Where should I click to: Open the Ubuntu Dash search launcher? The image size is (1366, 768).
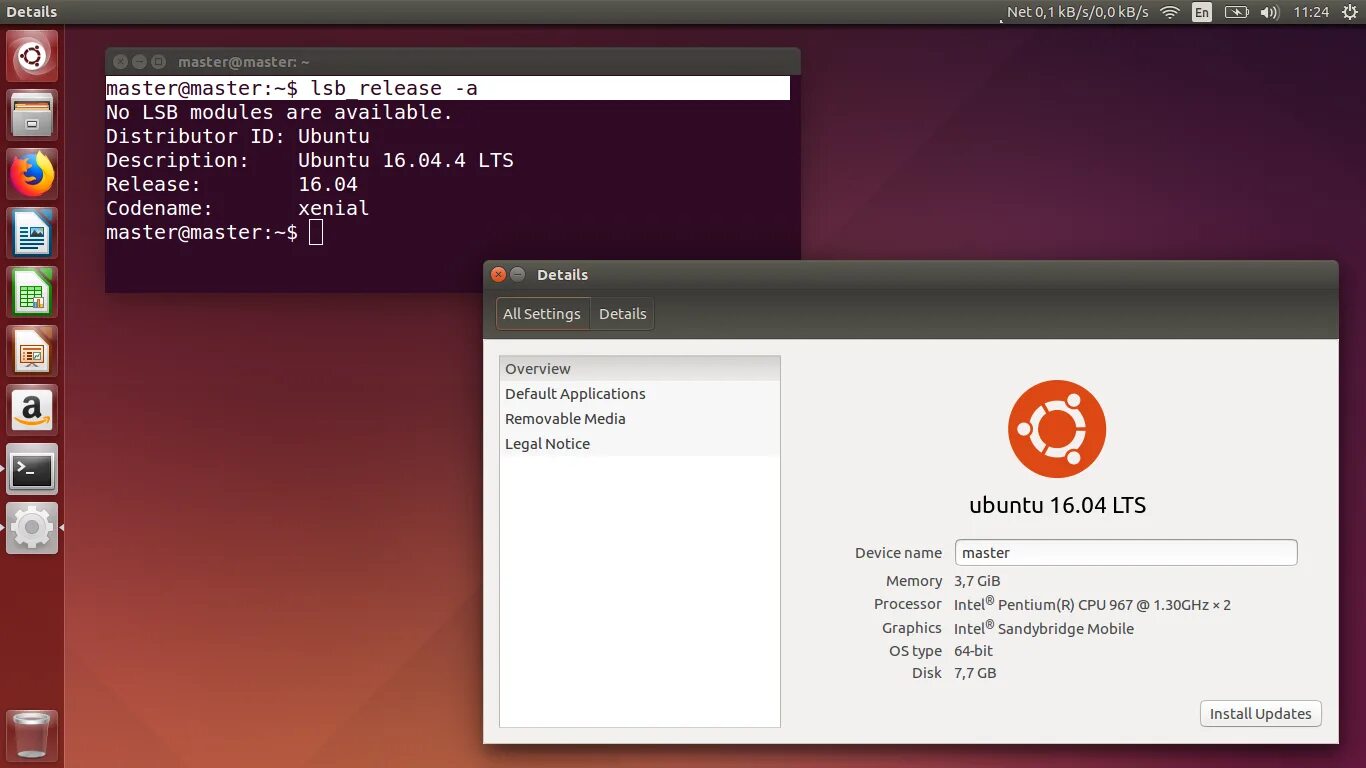32,56
